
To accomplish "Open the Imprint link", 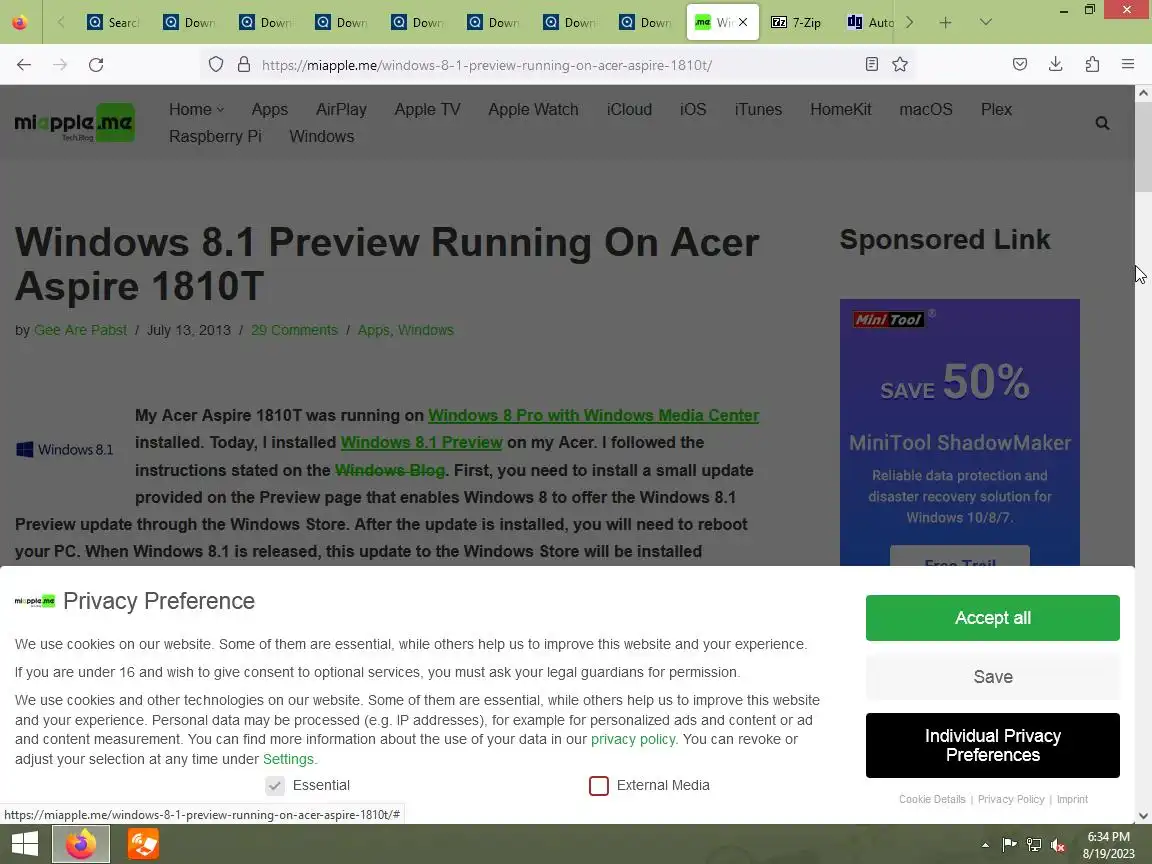I will (1073, 799).
